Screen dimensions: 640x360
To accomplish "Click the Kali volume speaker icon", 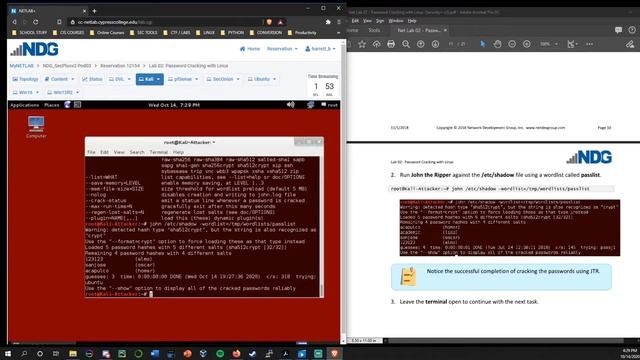I will point(291,105).
